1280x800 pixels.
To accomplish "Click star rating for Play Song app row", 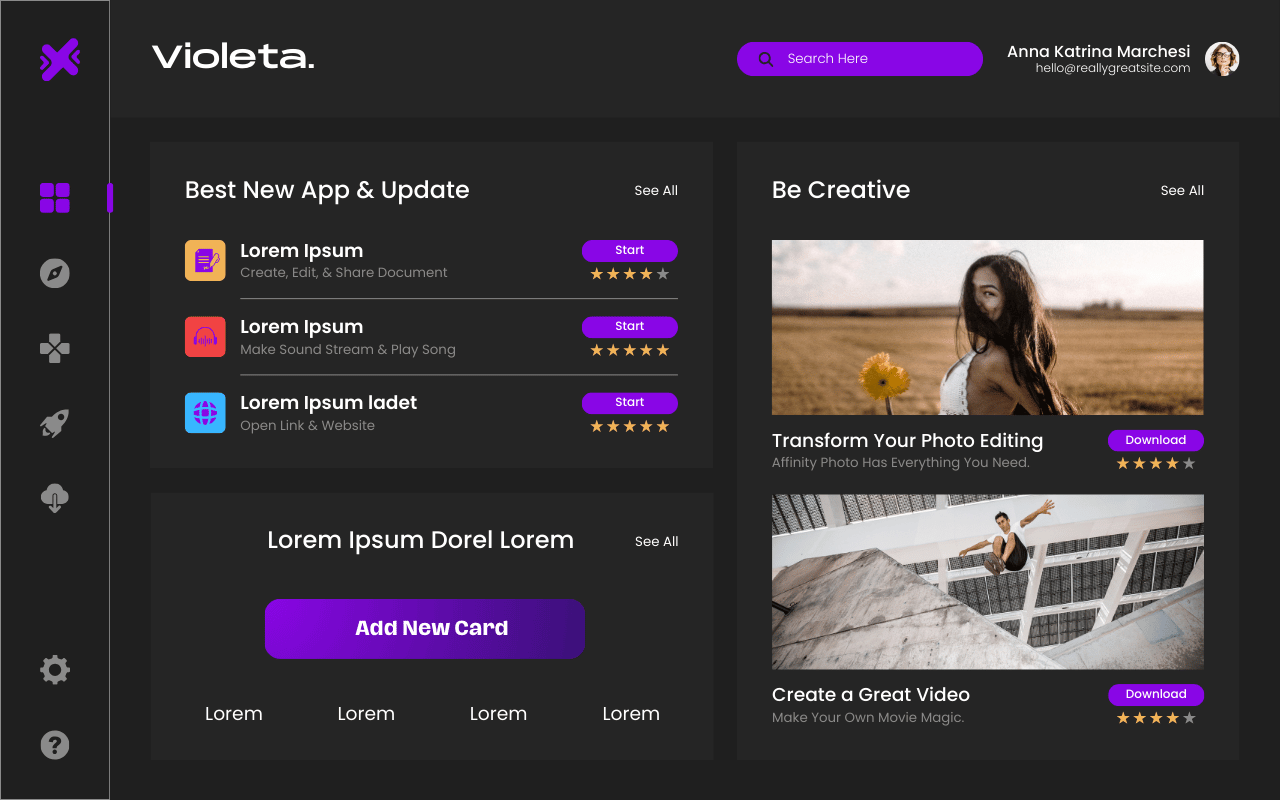I will [630, 350].
